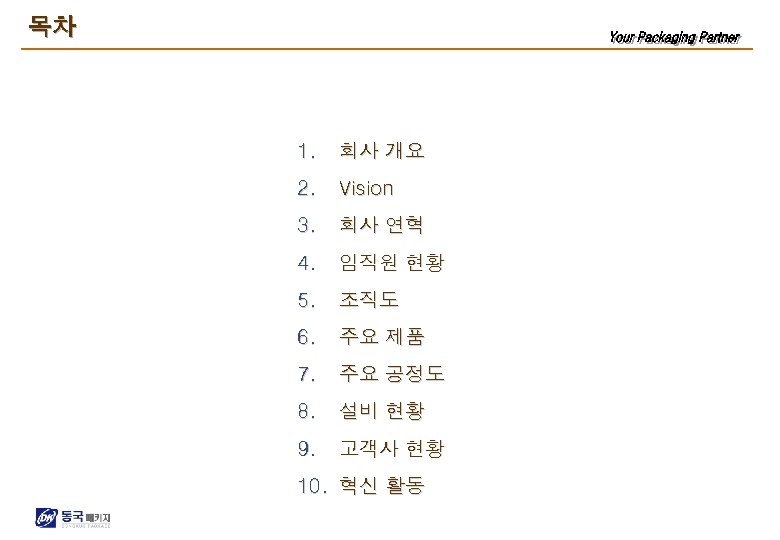Click the 동국 패키지 company name text

[86, 516]
